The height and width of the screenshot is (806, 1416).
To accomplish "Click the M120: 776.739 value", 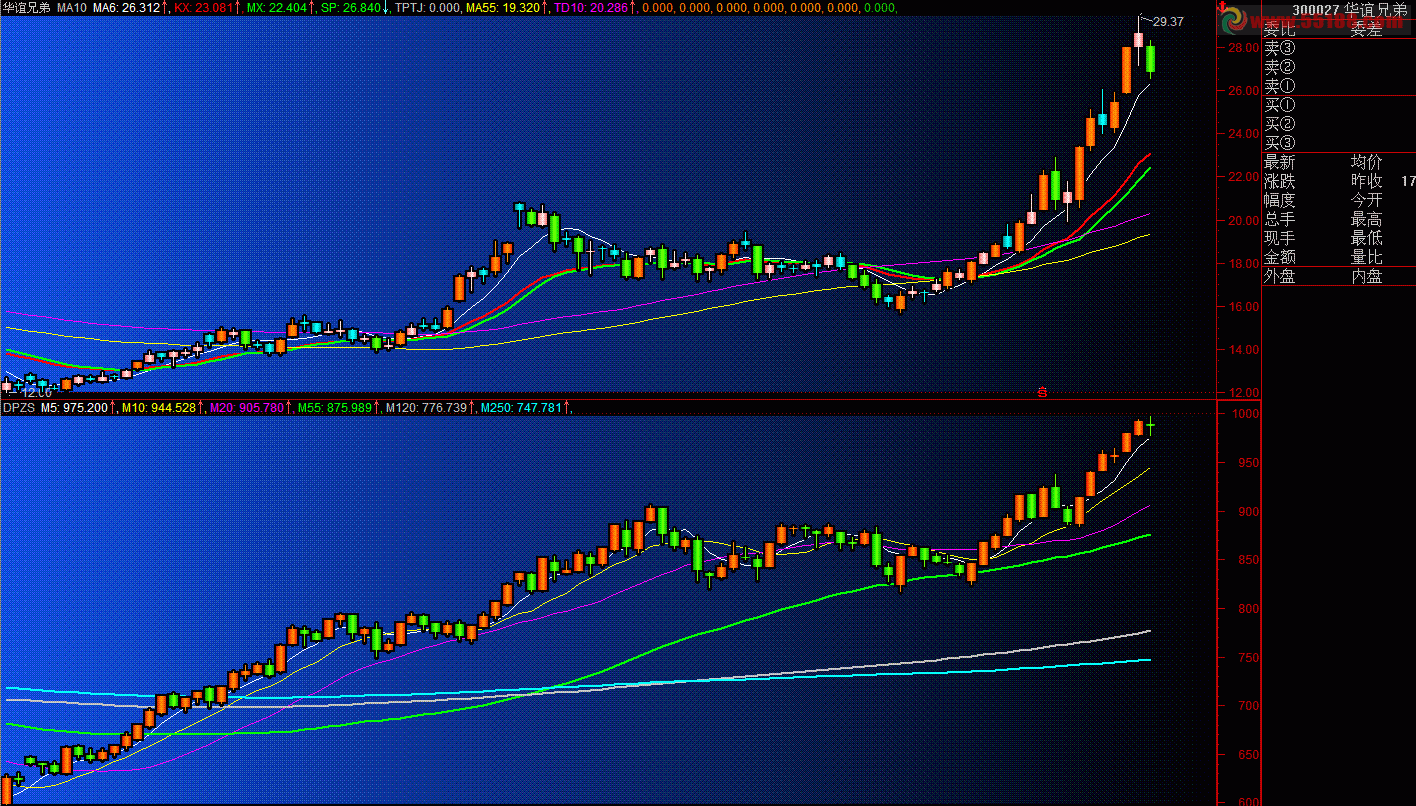I will pos(427,407).
